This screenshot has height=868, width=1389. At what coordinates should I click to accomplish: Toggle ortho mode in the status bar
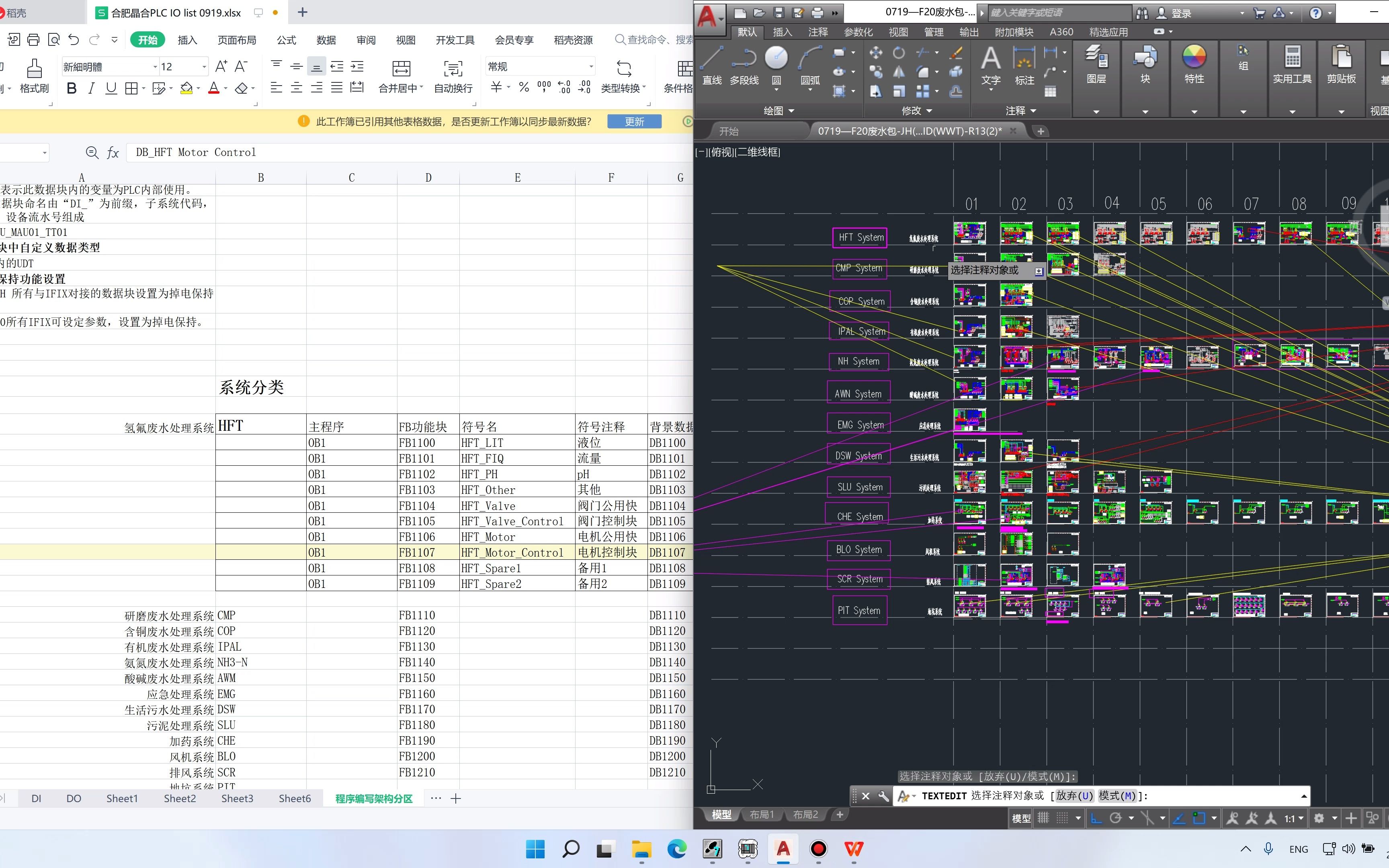click(1096, 818)
